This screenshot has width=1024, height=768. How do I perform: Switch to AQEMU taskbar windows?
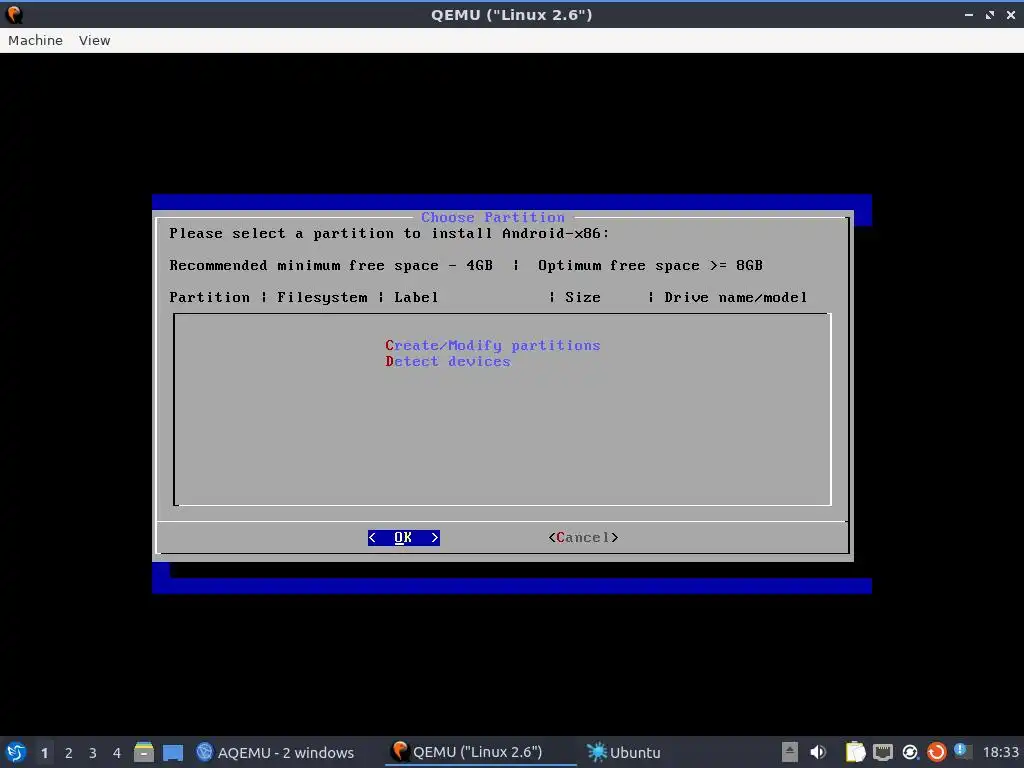point(275,752)
